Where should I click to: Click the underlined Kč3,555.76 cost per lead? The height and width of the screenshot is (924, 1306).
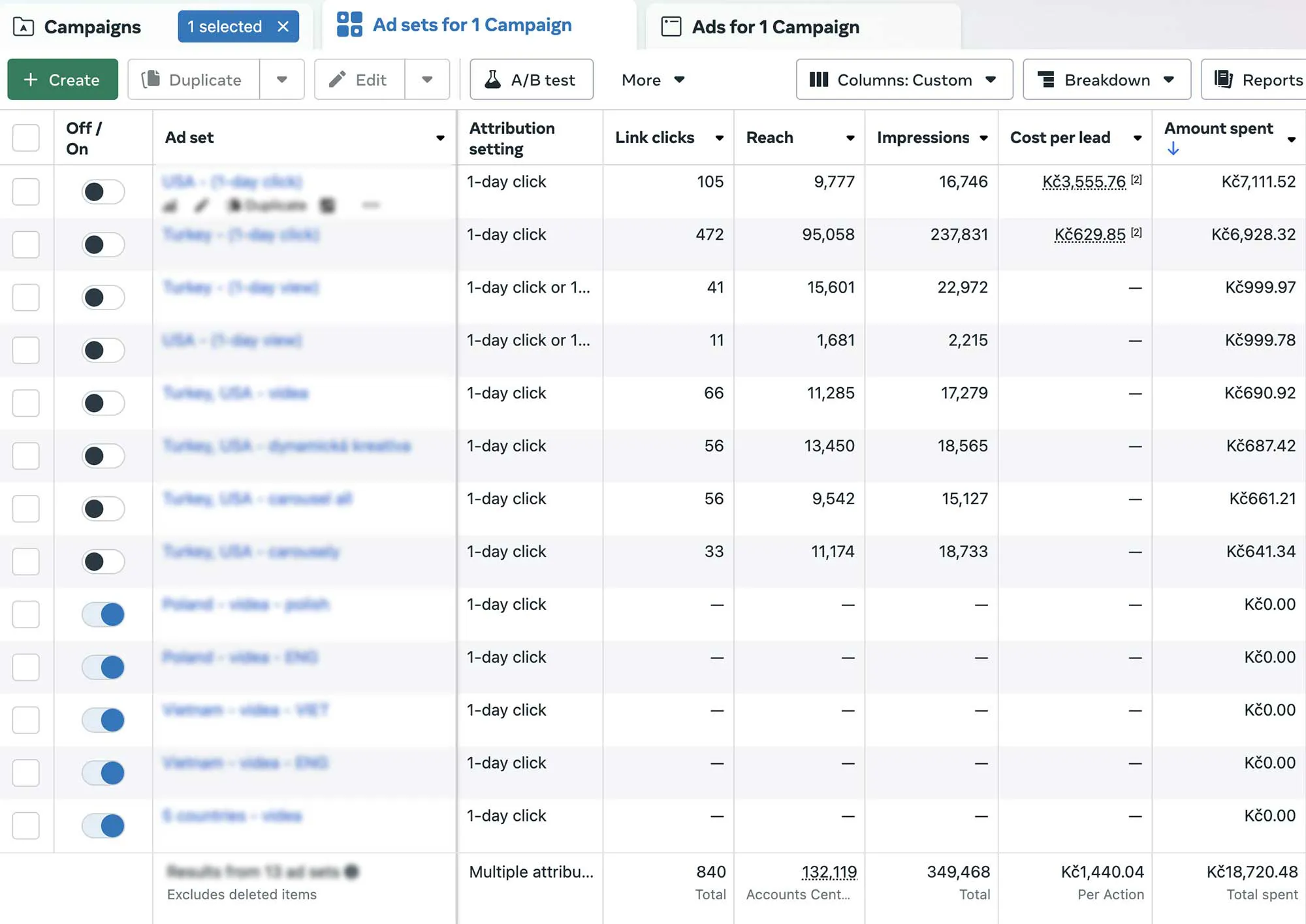pos(1084,182)
